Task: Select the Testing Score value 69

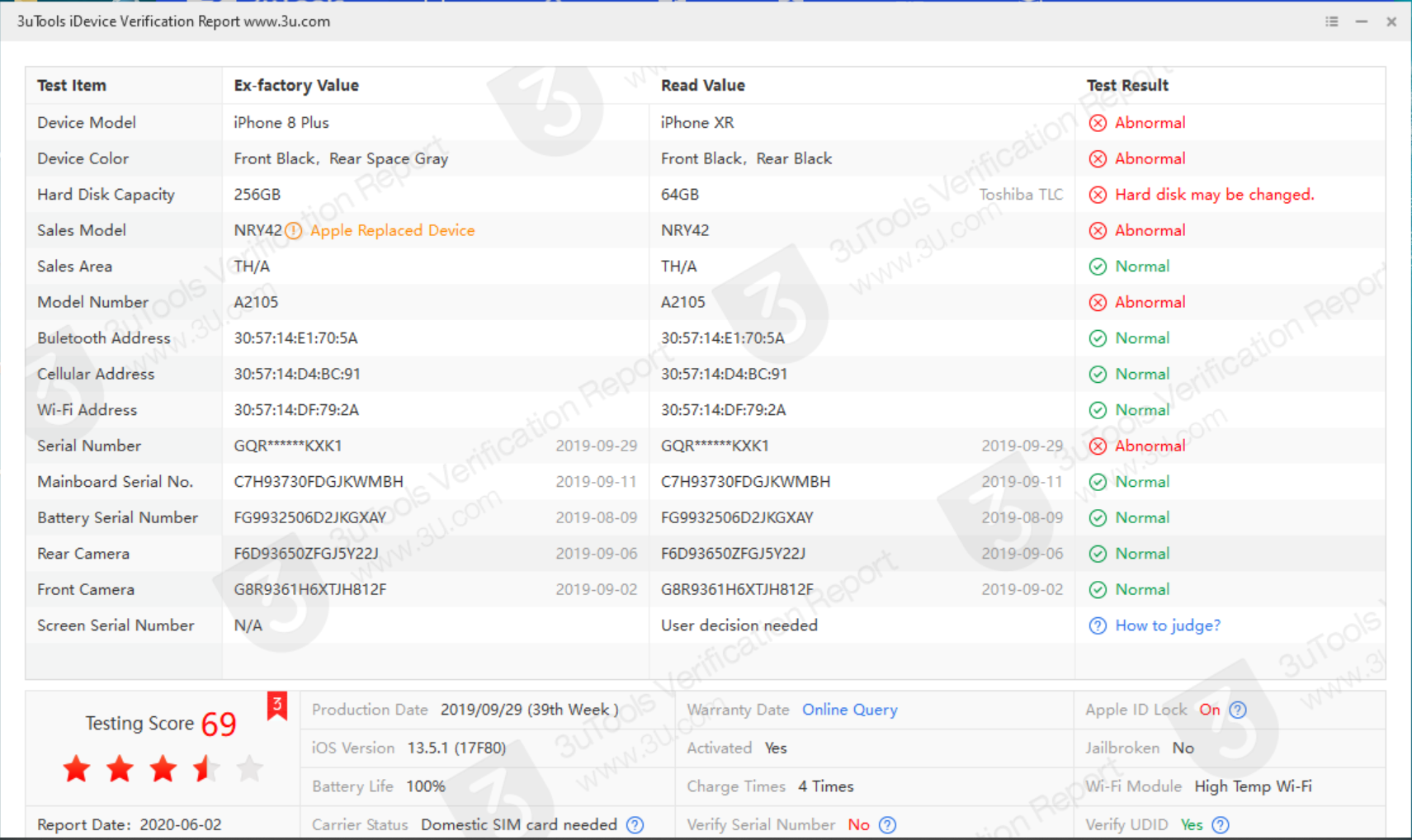Action: (x=219, y=724)
